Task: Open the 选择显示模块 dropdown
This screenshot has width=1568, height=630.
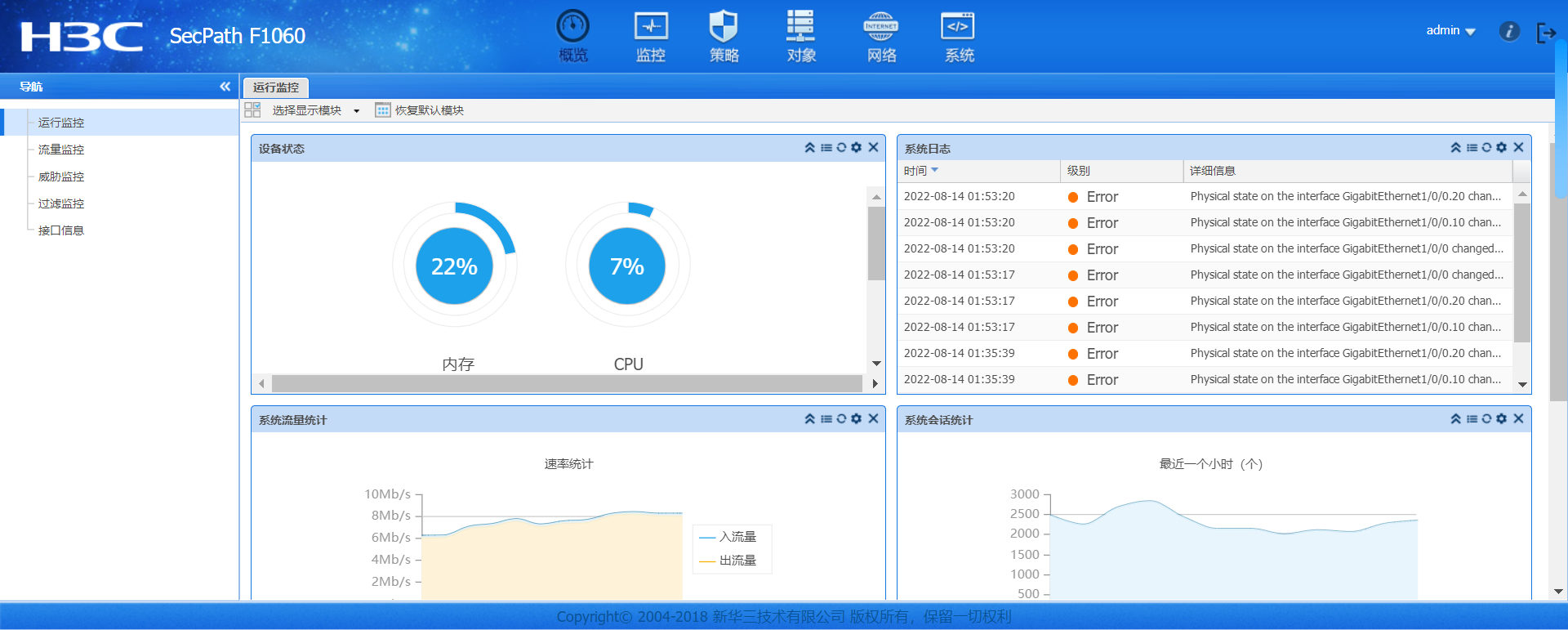Action: point(315,110)
